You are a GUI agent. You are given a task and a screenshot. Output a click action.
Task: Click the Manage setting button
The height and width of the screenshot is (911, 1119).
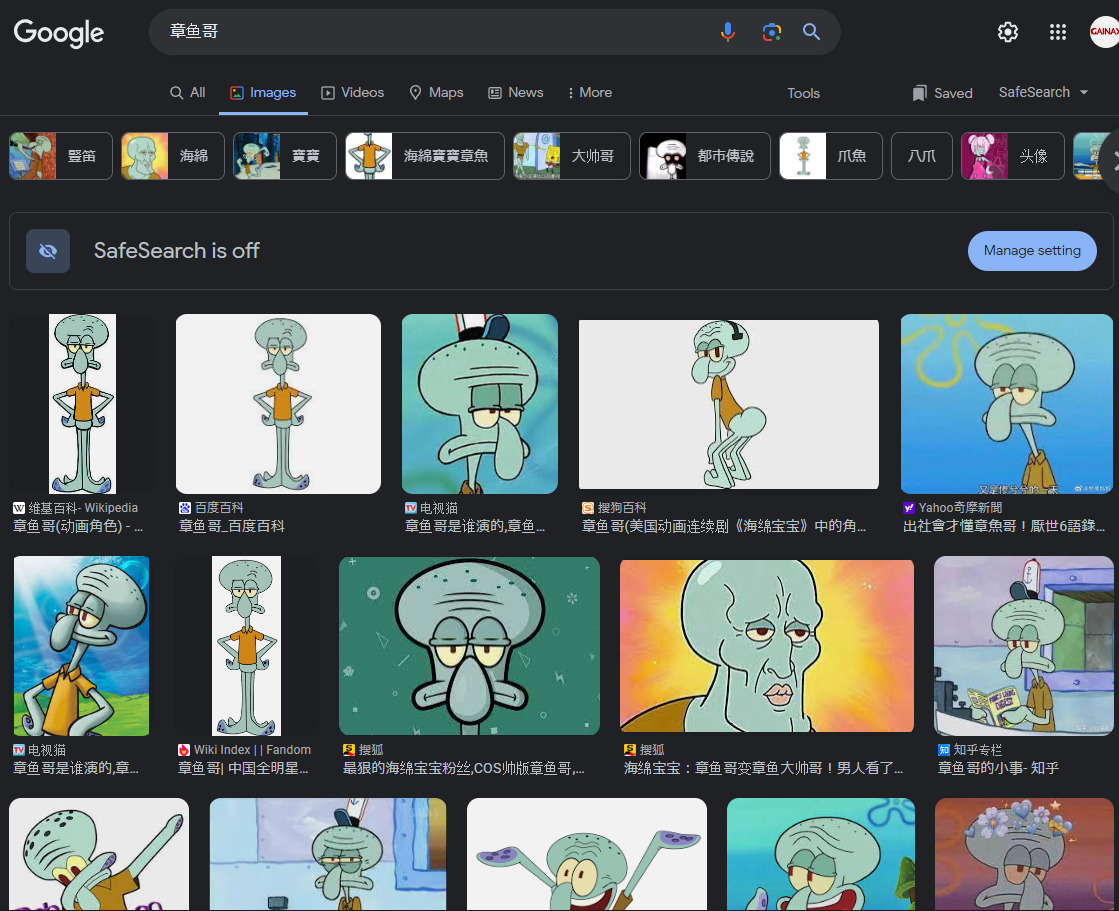(1031, 251)
